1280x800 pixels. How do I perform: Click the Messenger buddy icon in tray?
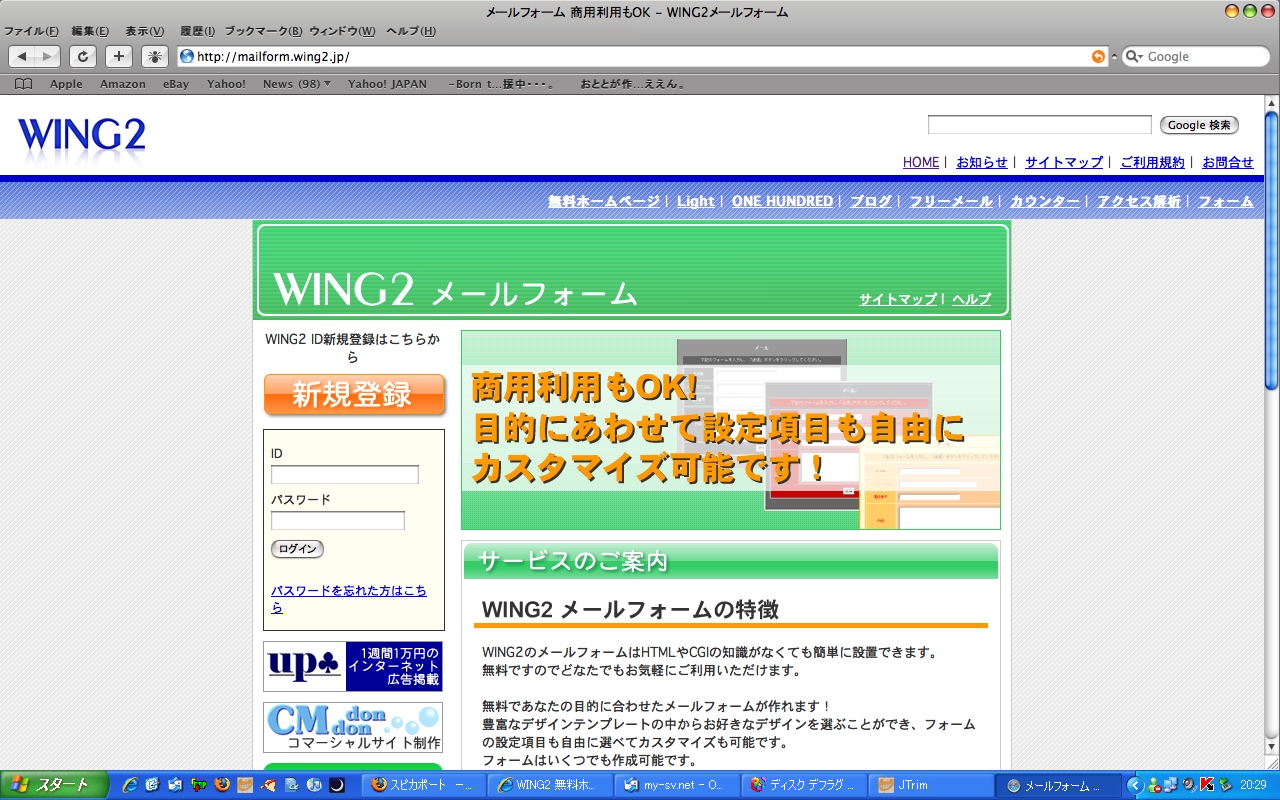(1155, 785)
